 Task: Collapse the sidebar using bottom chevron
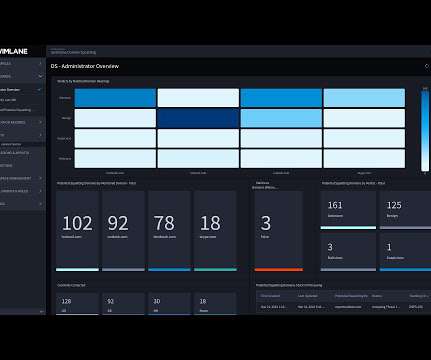tap(42, 311)
